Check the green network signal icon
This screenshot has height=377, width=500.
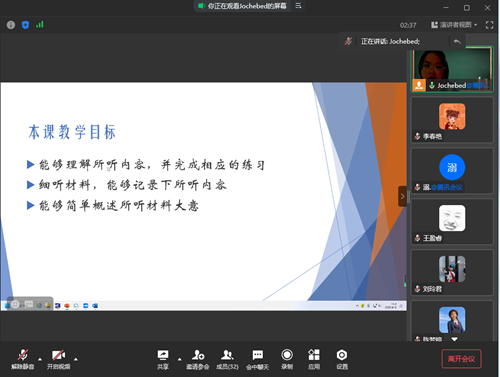point(40,24)
